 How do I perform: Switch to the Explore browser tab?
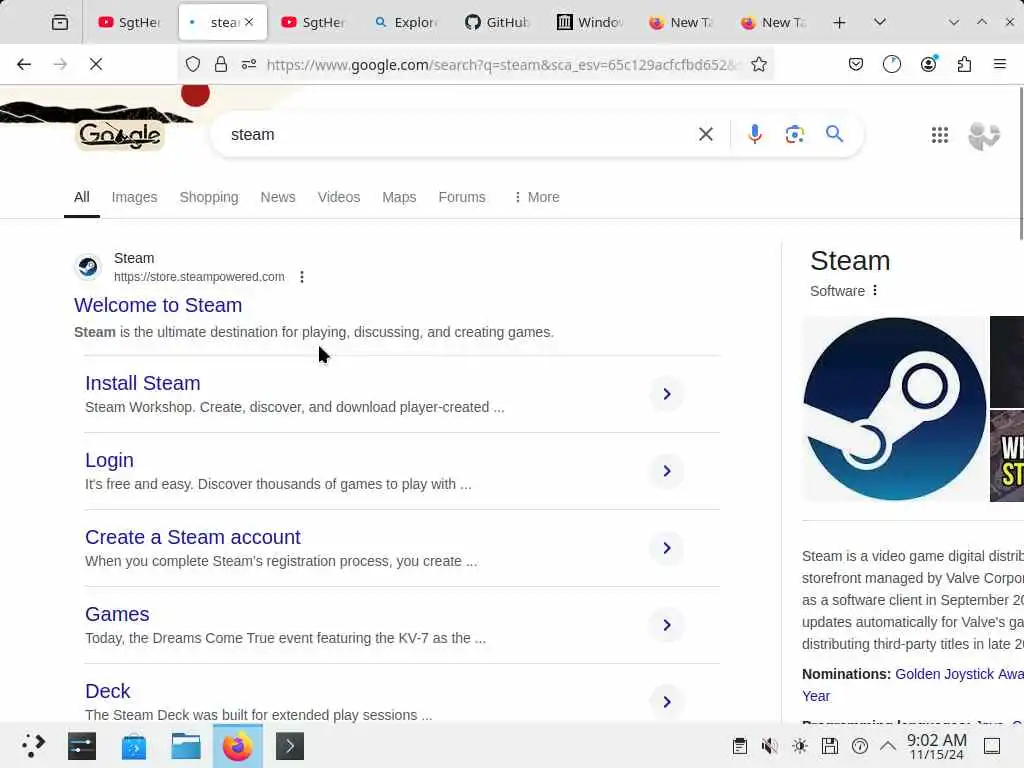406,22
